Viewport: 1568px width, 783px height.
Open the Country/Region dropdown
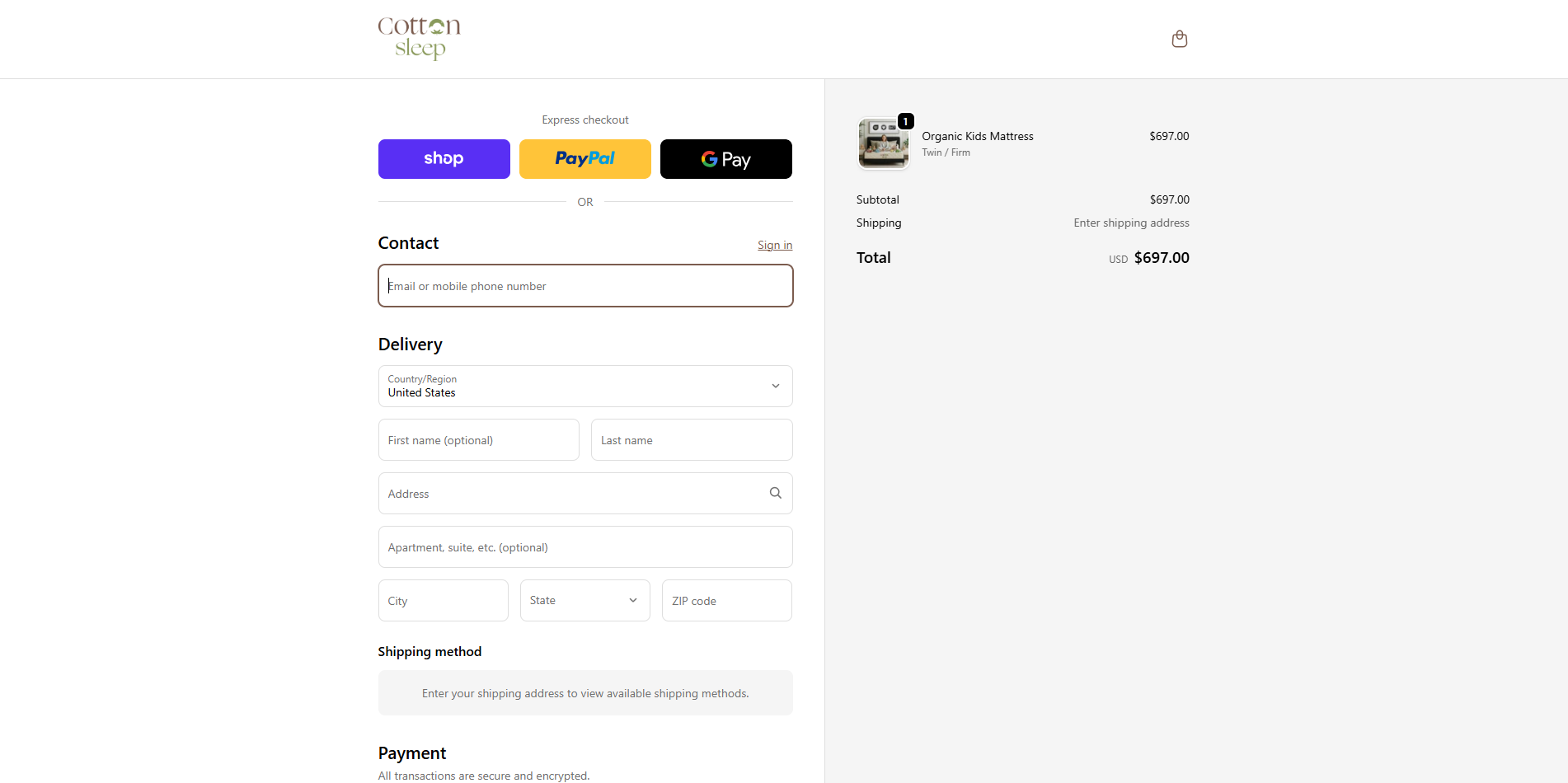click(584, 386)
